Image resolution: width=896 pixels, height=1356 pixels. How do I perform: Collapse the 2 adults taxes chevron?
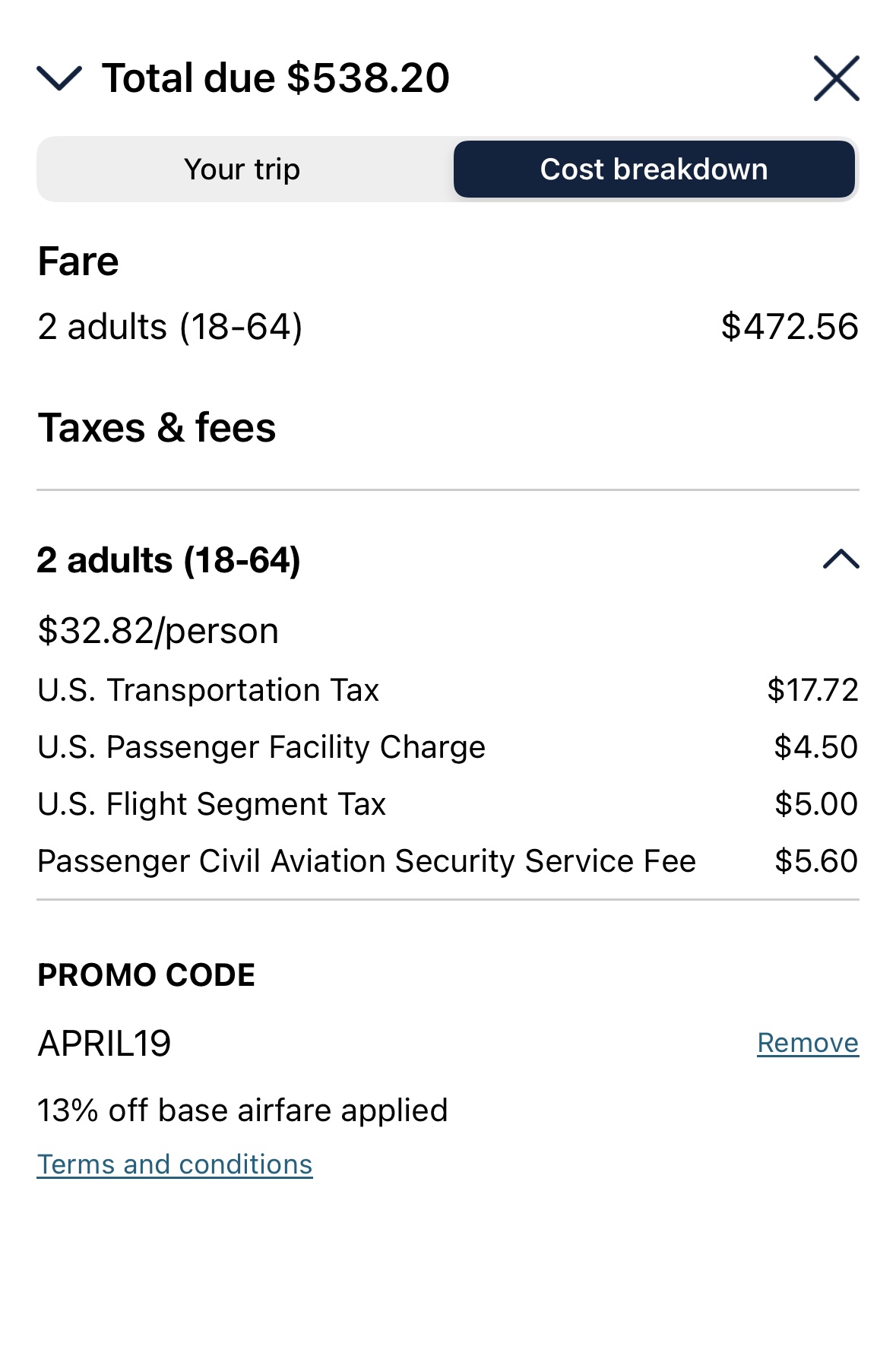coord(841,559)
